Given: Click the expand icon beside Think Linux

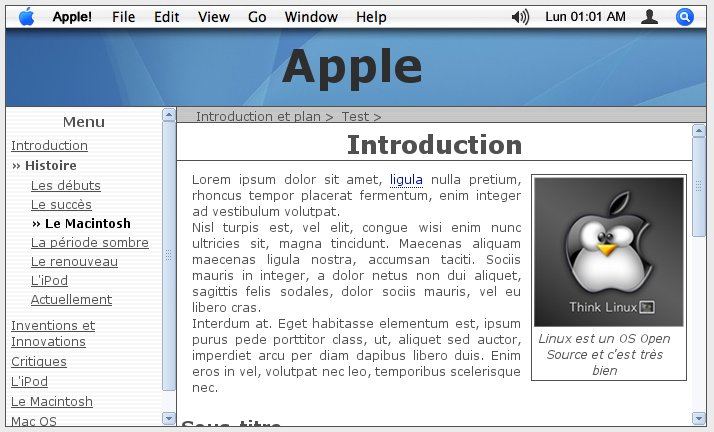Looking at the screenshot, I should [x=647, y=307].
